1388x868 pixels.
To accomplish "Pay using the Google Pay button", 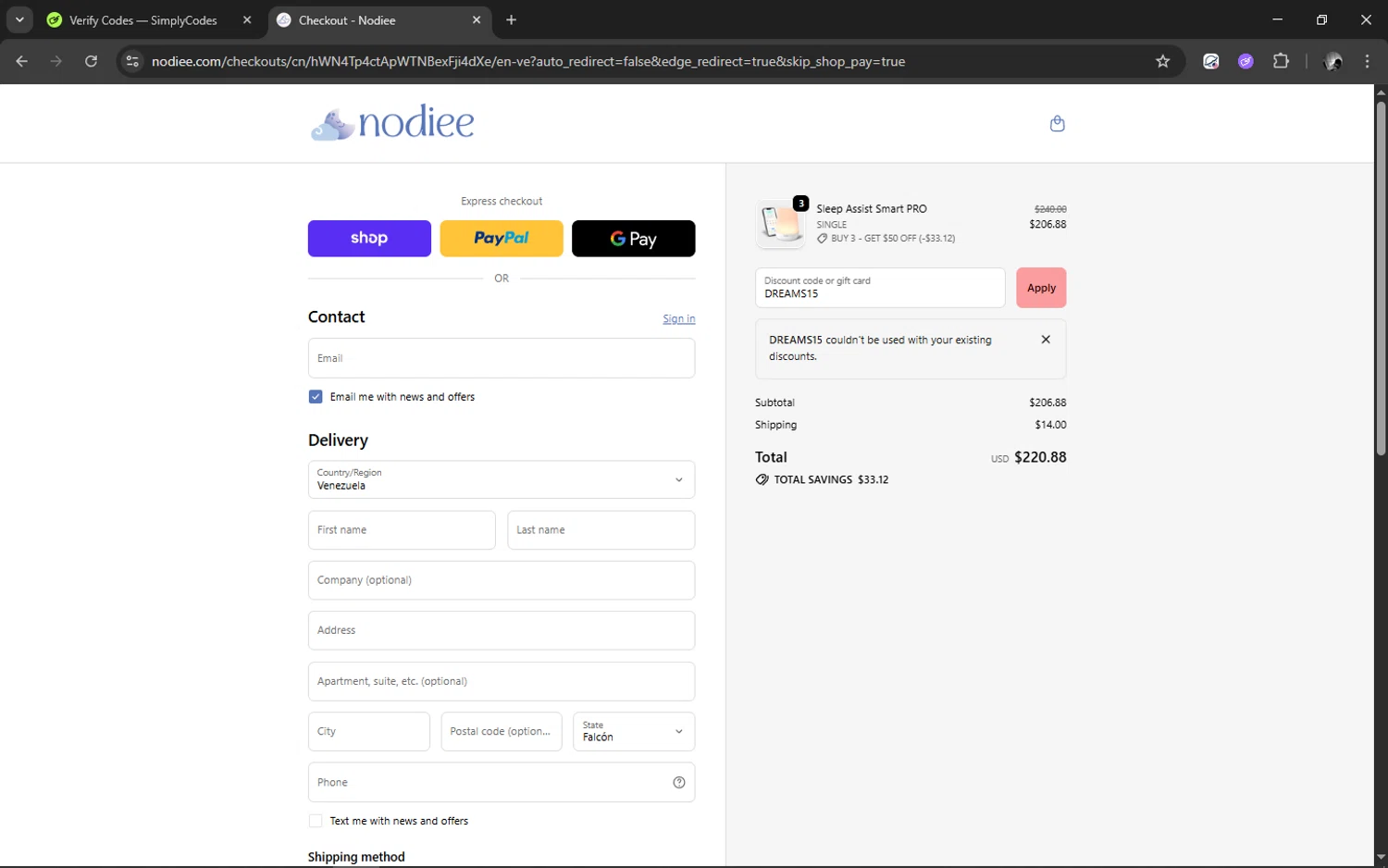I will 634,239.
